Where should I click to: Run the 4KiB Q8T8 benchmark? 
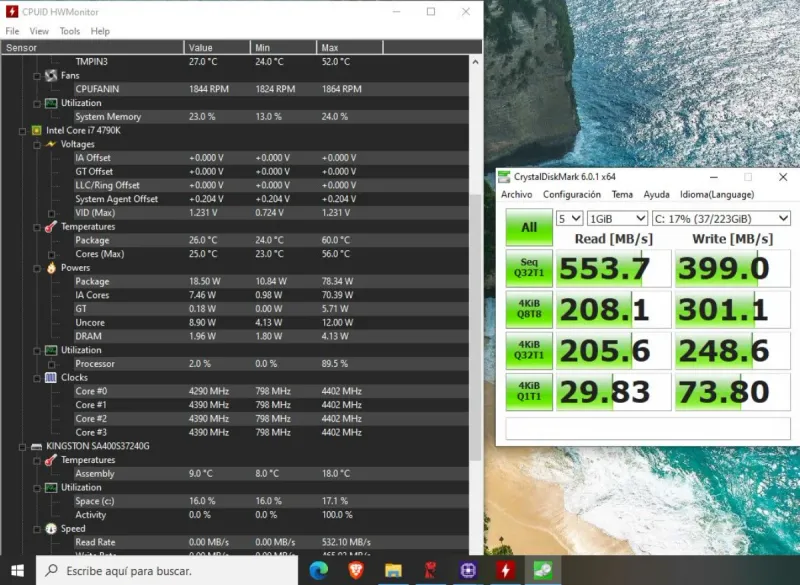coord(529,309)
